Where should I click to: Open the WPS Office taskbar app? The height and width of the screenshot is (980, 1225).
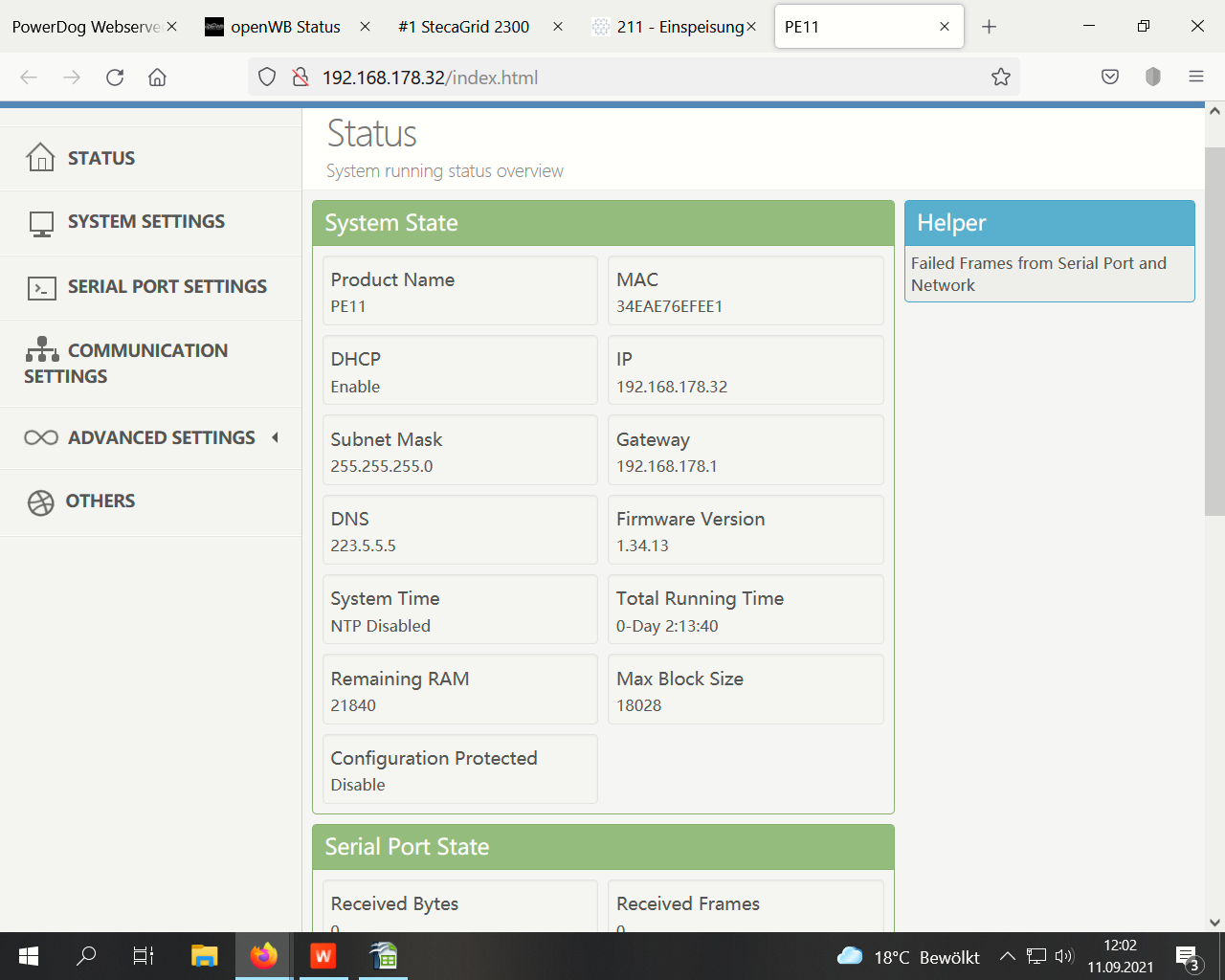pyautogui.click(x=323, y=956)
